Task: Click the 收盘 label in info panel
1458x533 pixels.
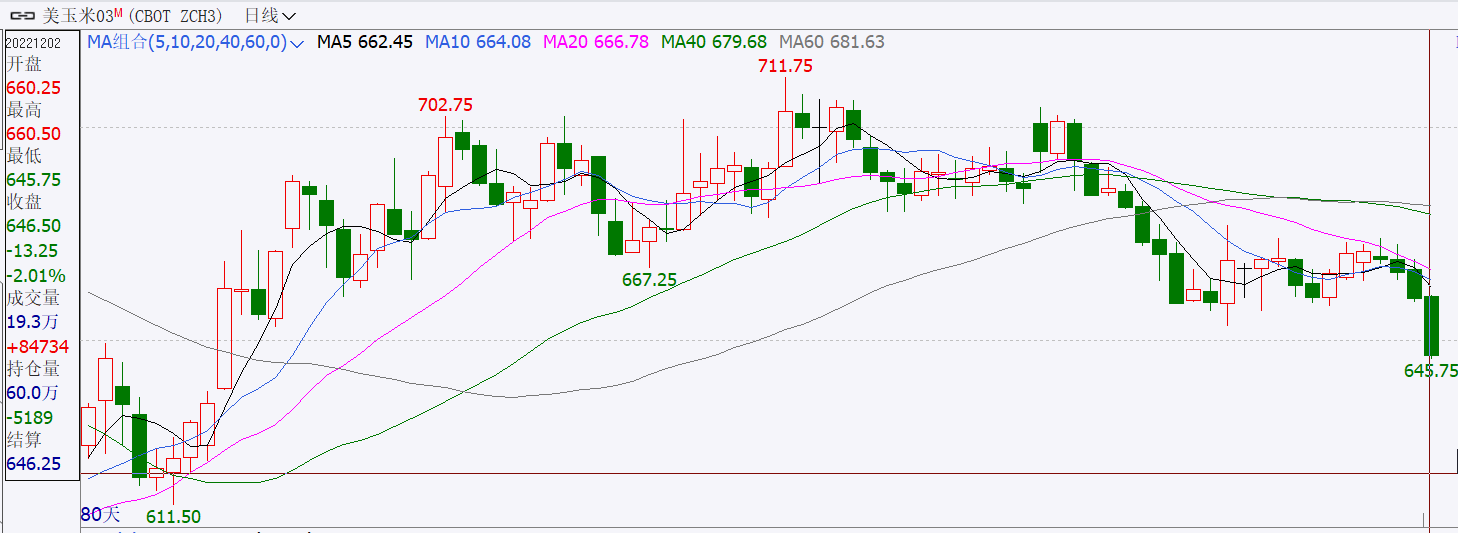Action: point(24,204)
